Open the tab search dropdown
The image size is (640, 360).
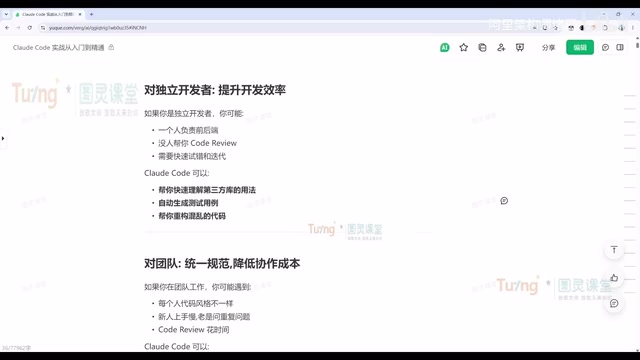tap(6, 14)
